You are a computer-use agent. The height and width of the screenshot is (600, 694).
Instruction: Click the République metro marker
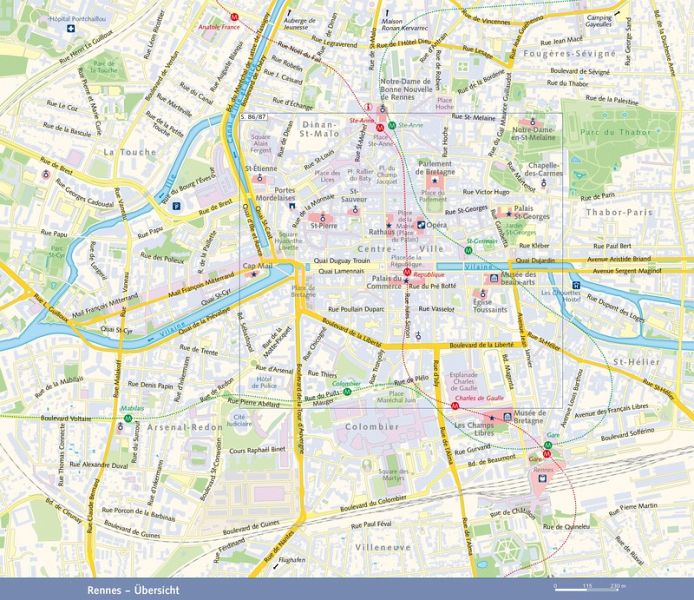coord(407,272)
